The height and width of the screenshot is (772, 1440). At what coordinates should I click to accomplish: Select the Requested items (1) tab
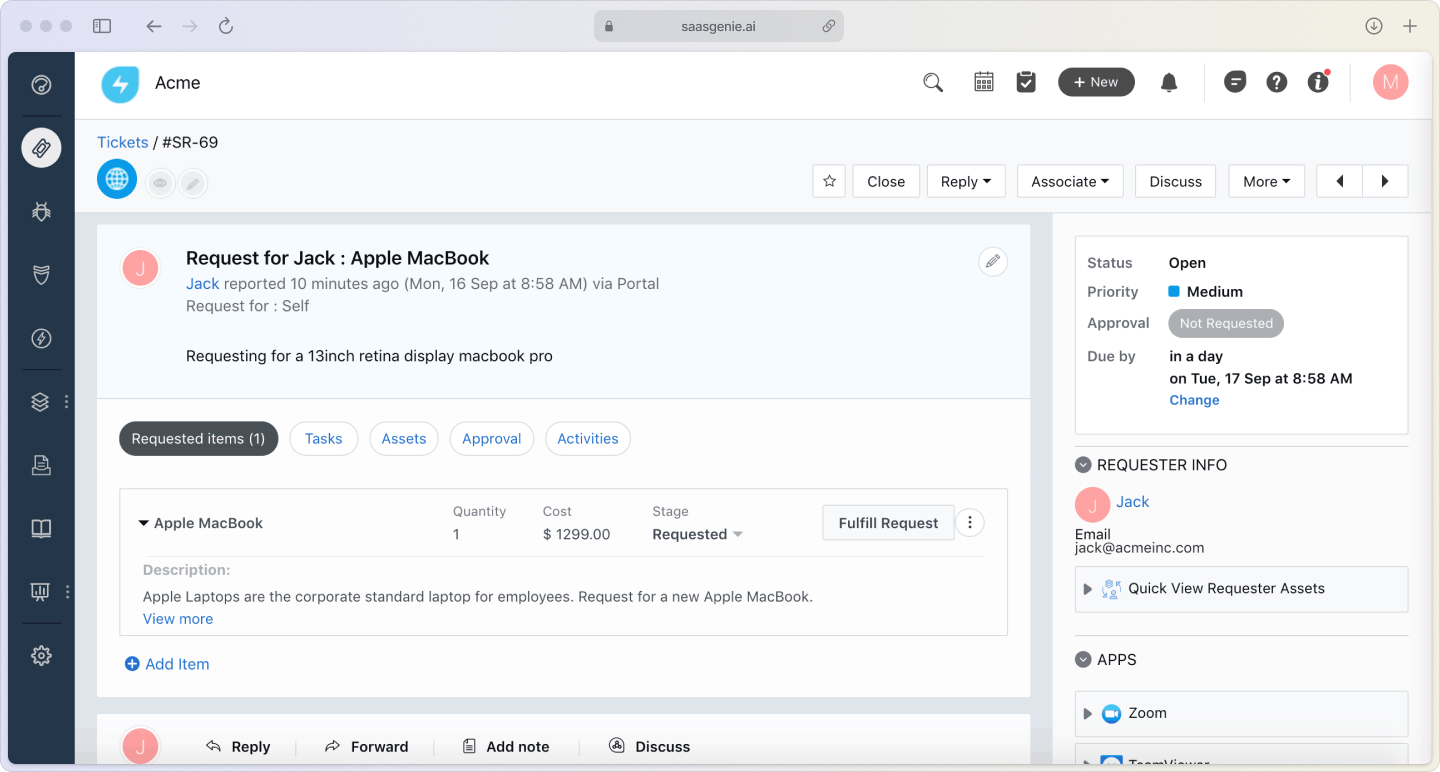coord(198,438)
